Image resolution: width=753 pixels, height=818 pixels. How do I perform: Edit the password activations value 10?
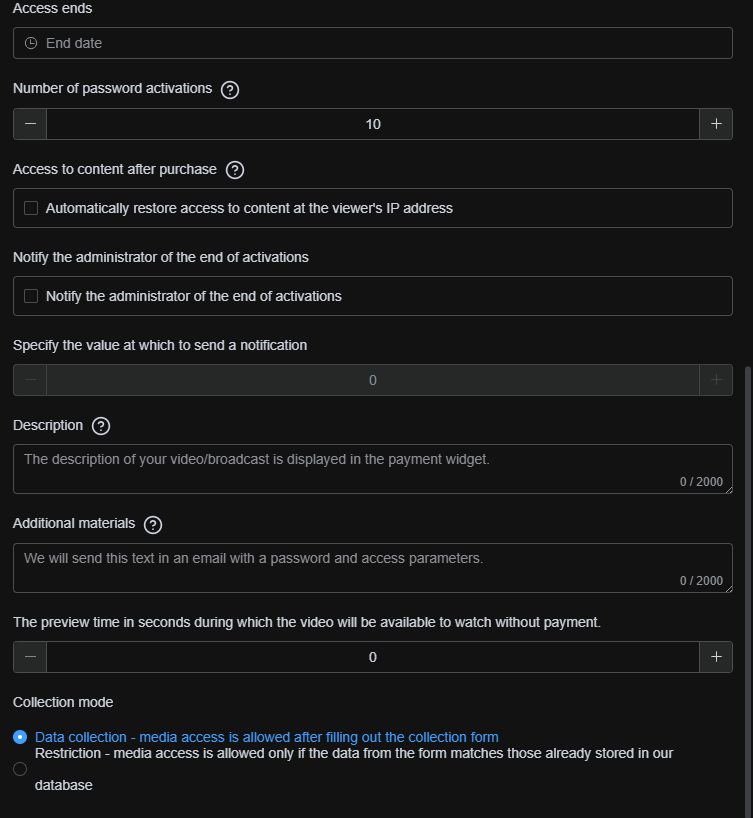(373, 124)
